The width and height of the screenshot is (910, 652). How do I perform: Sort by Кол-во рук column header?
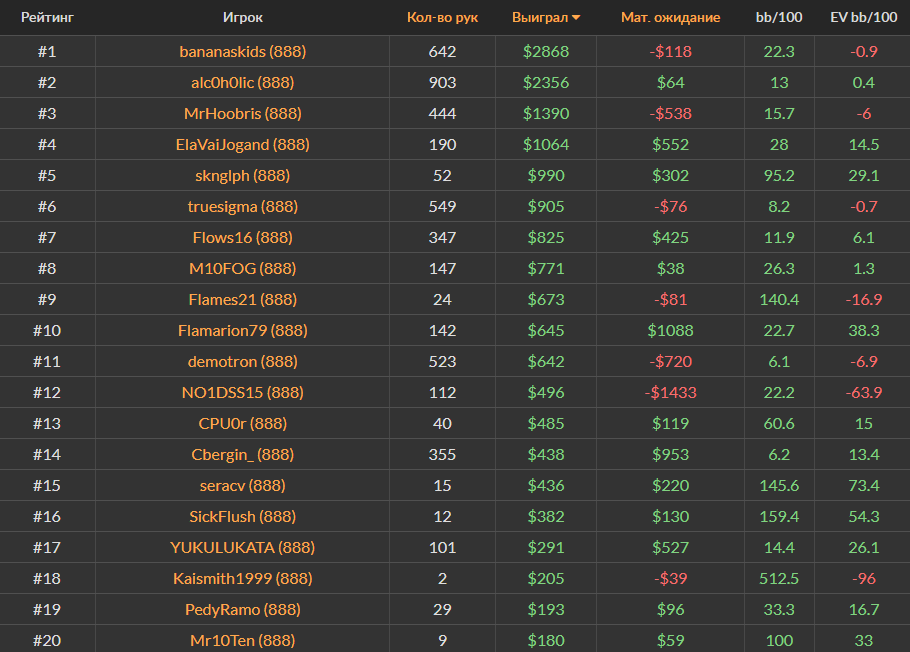(442, 18)
